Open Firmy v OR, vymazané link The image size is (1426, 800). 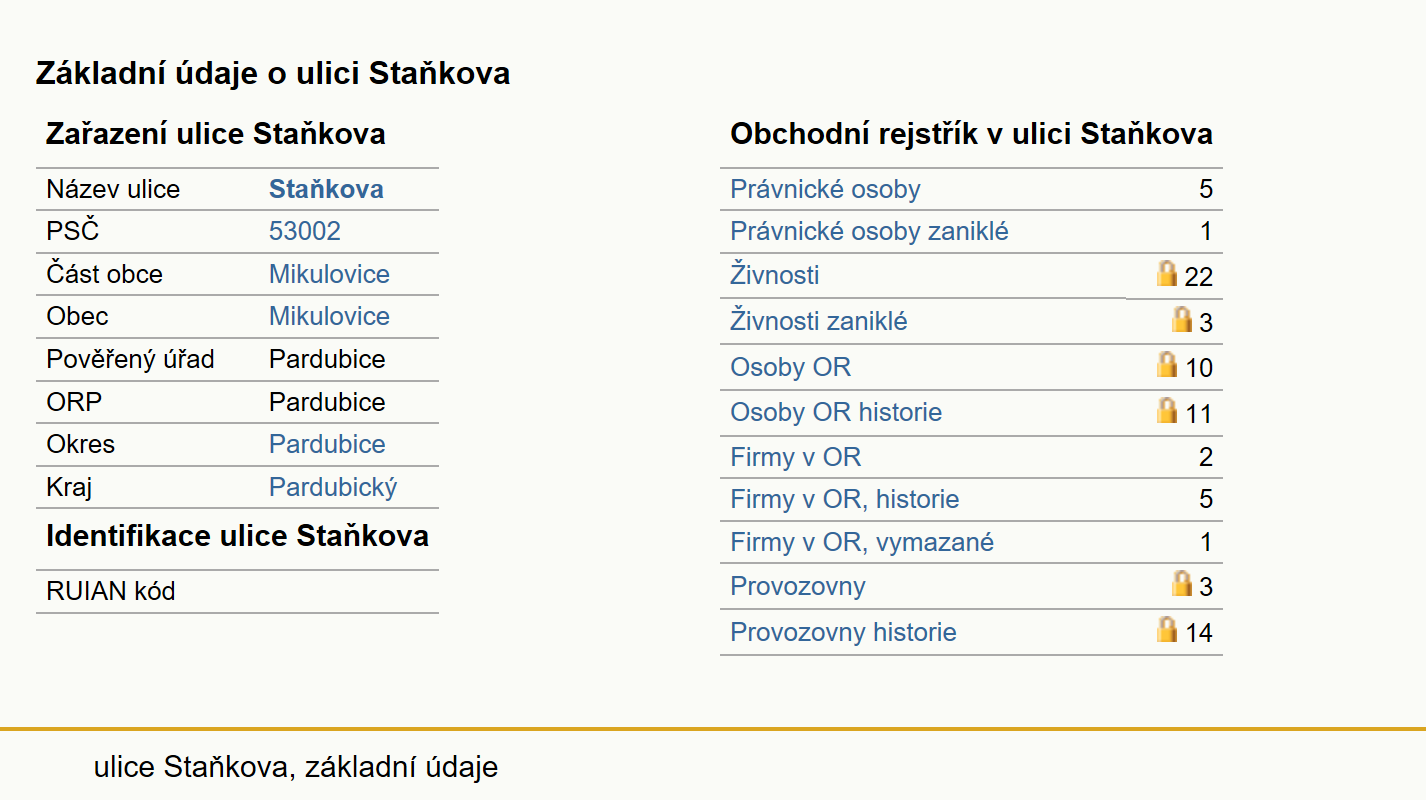[x=862, y=542]
